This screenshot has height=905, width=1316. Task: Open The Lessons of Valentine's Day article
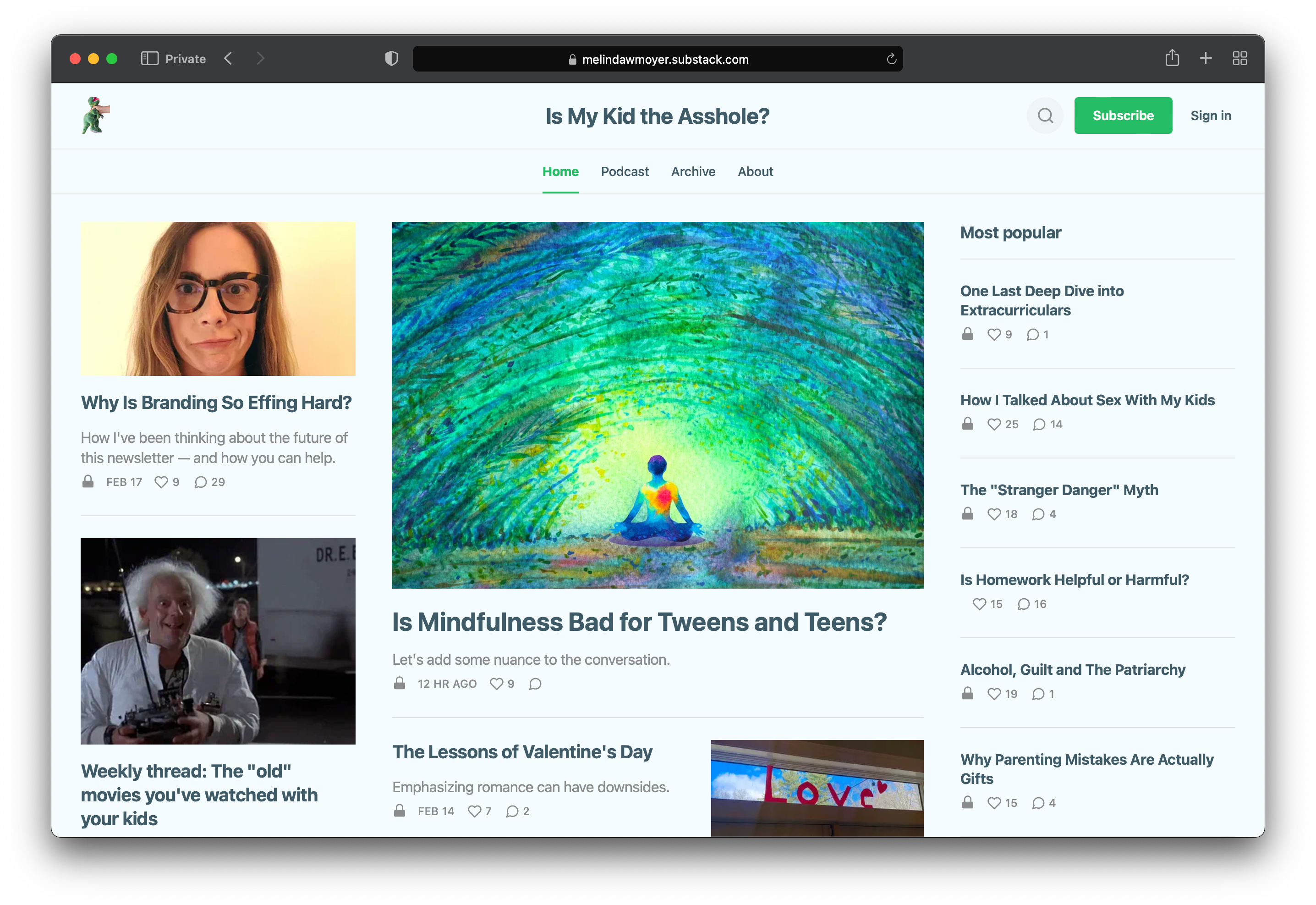(x=522, y=752)
